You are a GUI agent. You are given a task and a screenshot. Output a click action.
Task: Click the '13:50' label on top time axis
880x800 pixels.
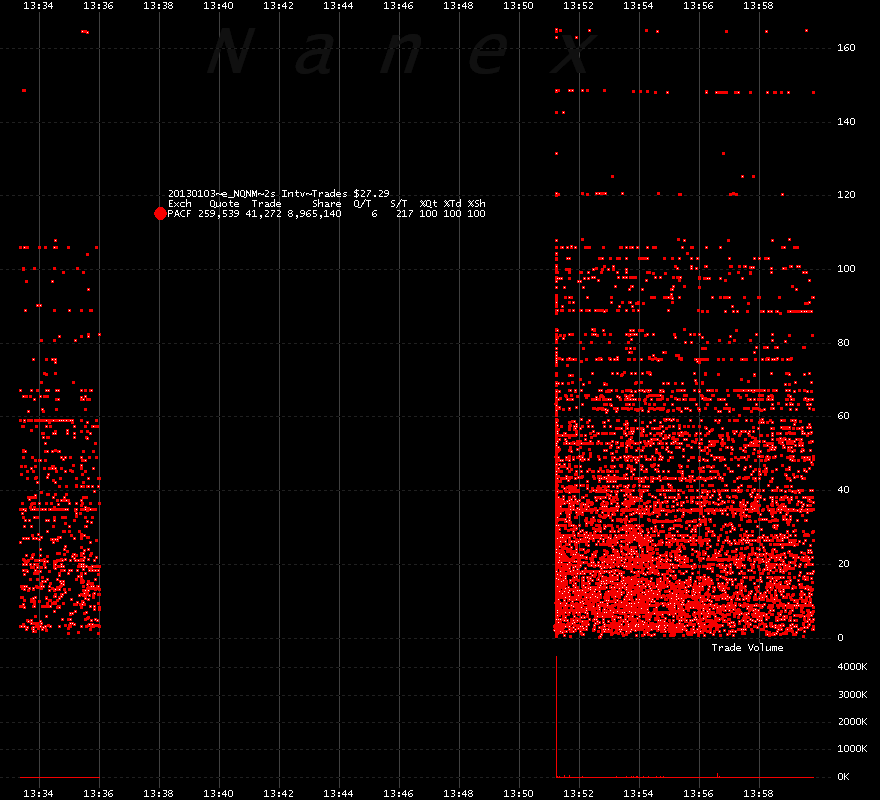(x=518, y=6)
